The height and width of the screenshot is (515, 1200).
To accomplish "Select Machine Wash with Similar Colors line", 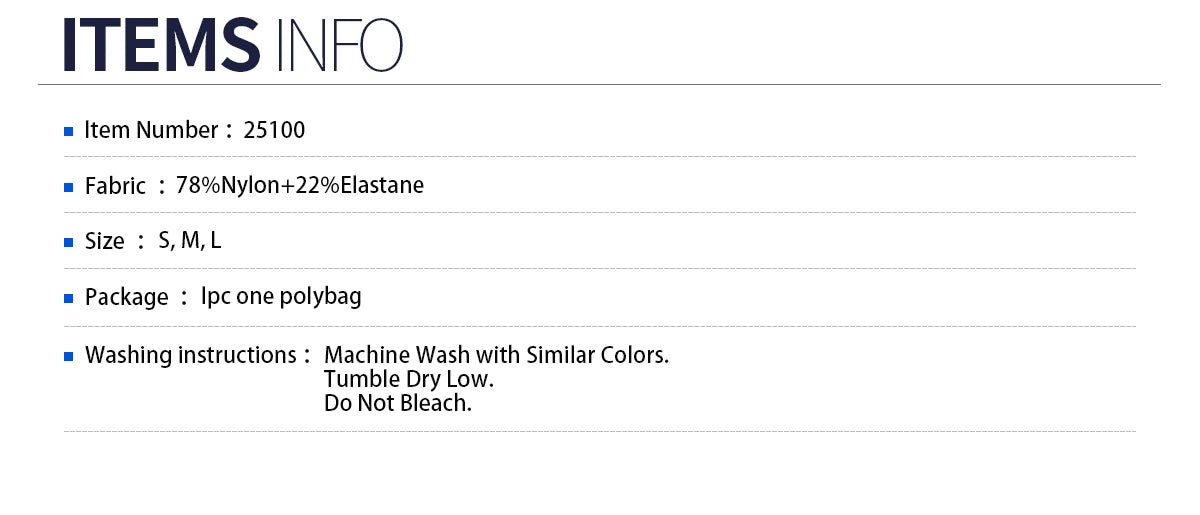I will 497,355.
